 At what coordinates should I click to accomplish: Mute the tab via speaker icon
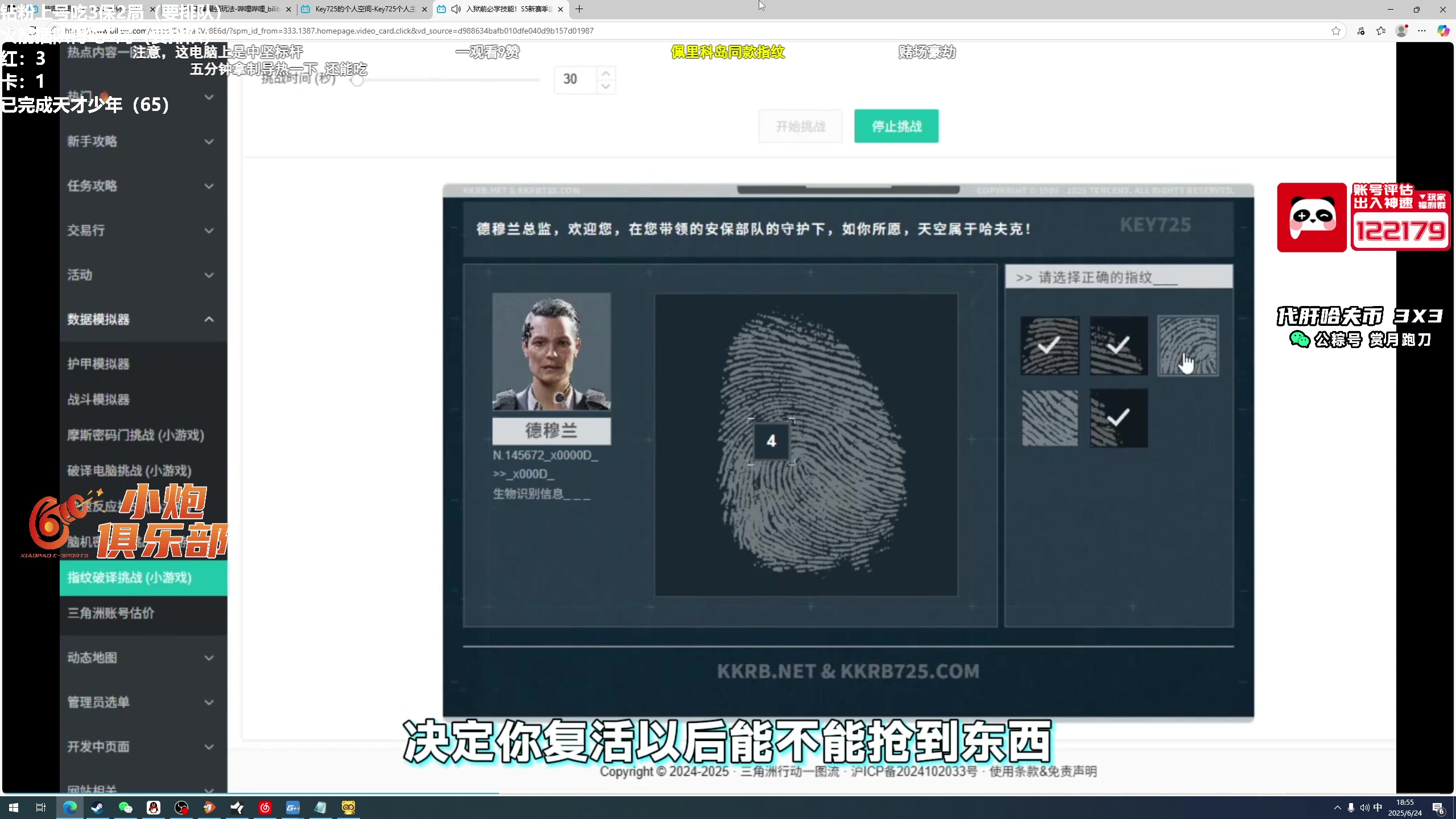pyautogui.click(x=456, y=9)
